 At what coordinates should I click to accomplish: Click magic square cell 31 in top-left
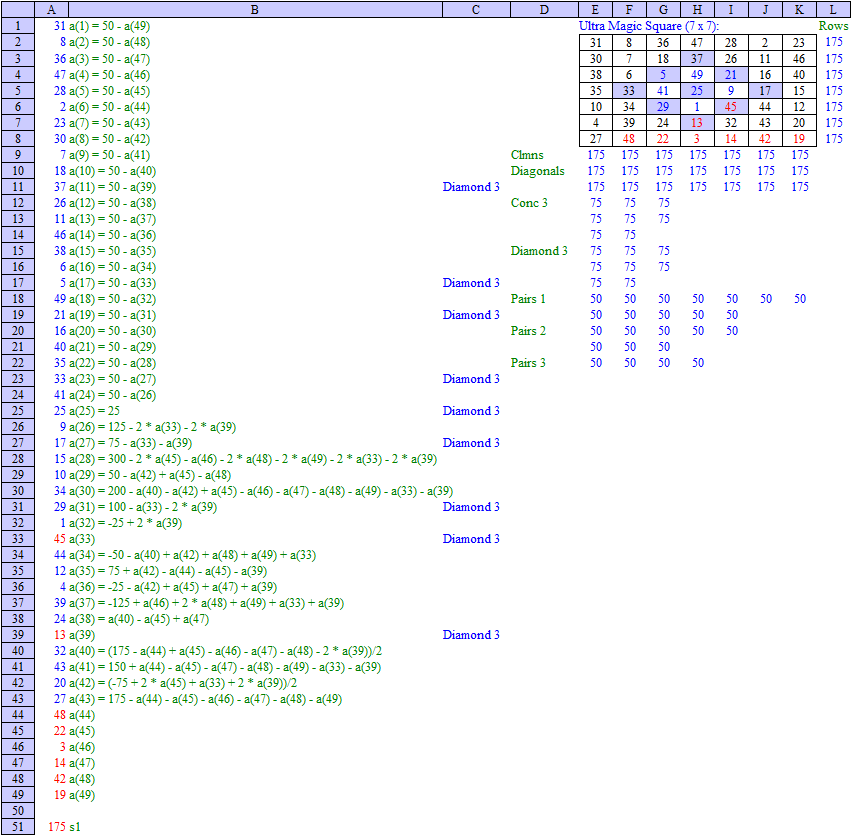pos(596,42)
